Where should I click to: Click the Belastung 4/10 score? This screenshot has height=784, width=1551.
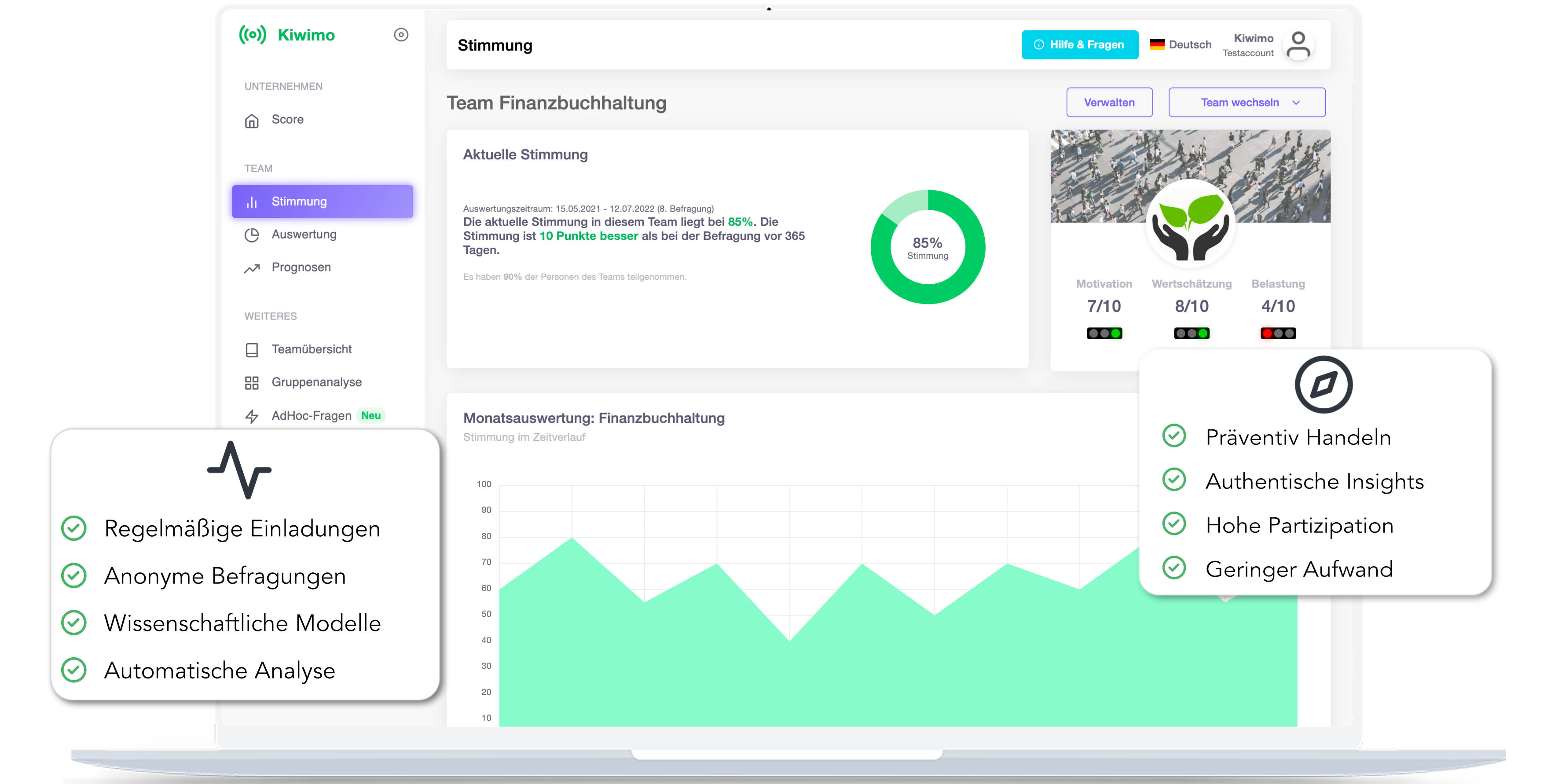click(1278, 307)
